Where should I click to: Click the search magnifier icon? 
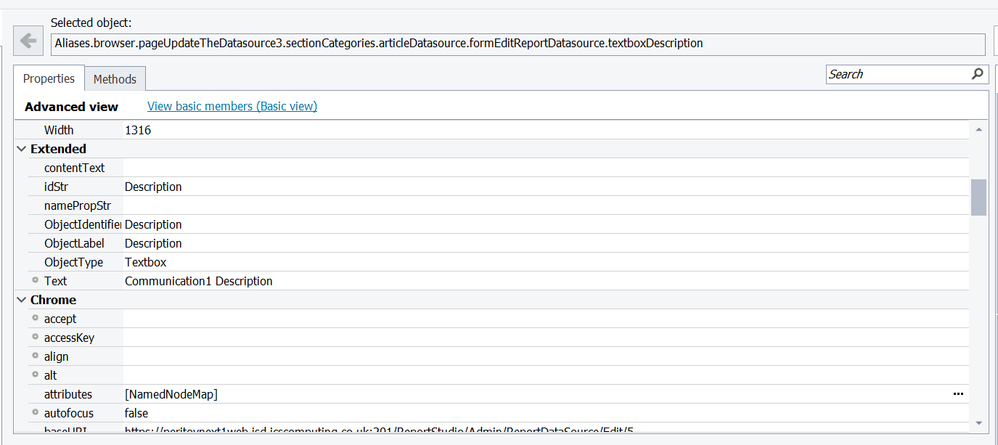pyautogui.click(x=977, y=74)
